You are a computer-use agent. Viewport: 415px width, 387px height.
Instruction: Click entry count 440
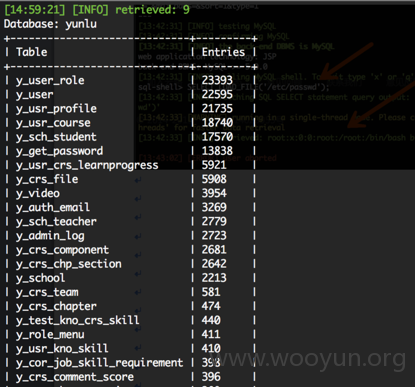tap(211, 320)
